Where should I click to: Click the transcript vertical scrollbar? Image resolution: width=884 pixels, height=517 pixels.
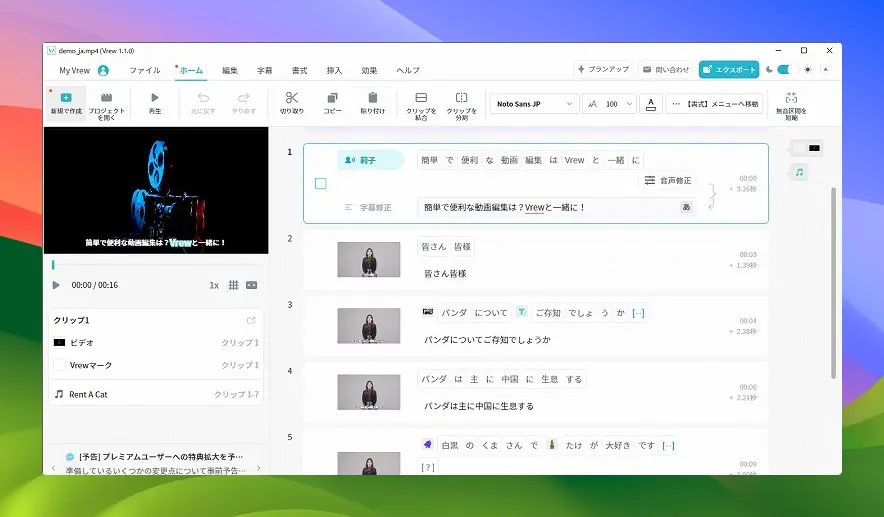(833, 284)
